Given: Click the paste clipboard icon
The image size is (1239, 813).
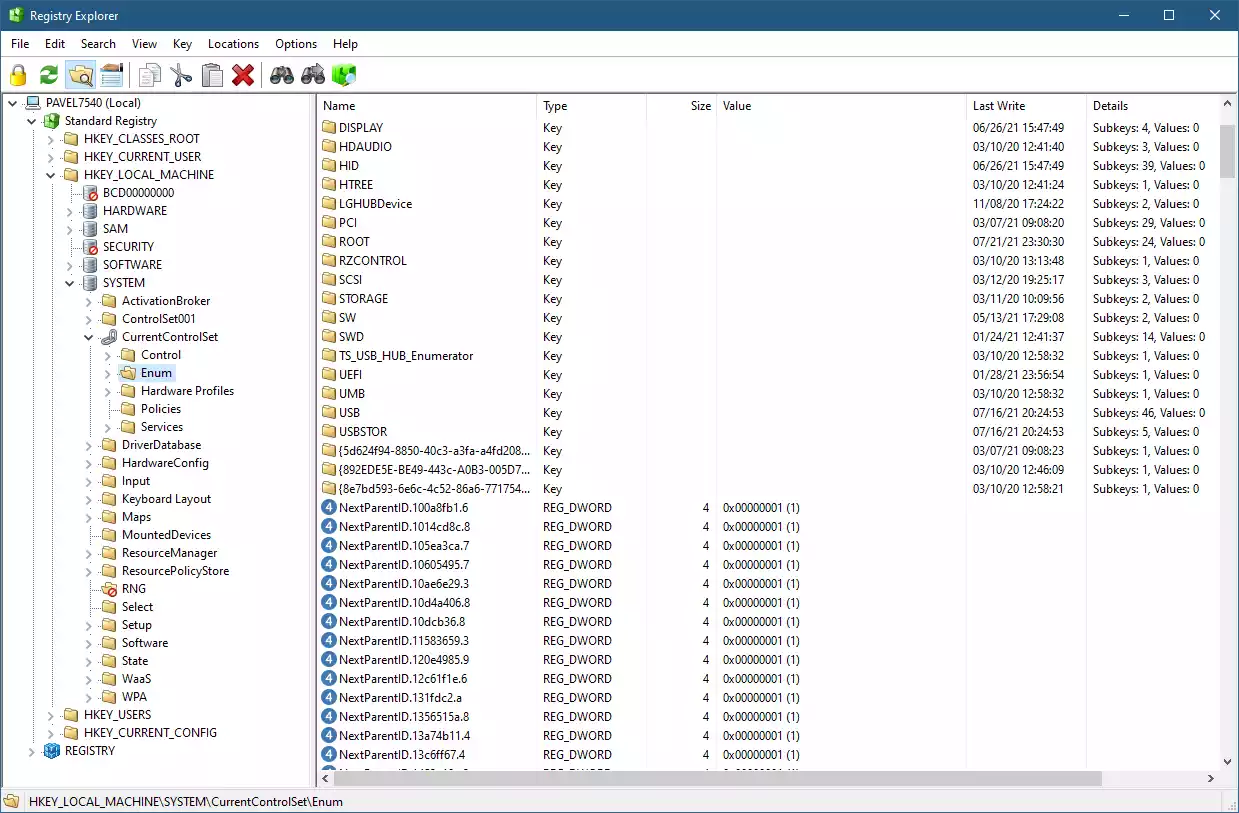Looking at the screenshot, I should coord(212,75).
